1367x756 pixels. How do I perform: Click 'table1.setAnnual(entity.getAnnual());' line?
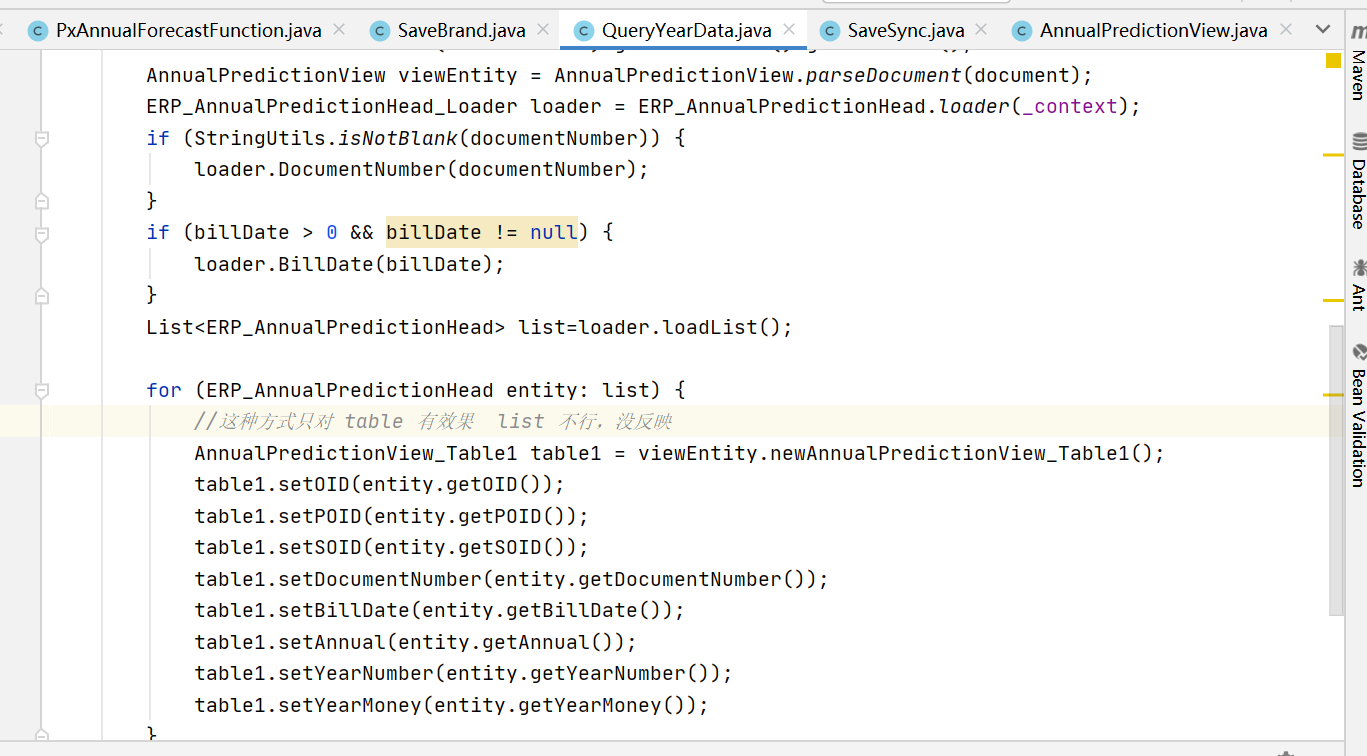click(416, 642)
